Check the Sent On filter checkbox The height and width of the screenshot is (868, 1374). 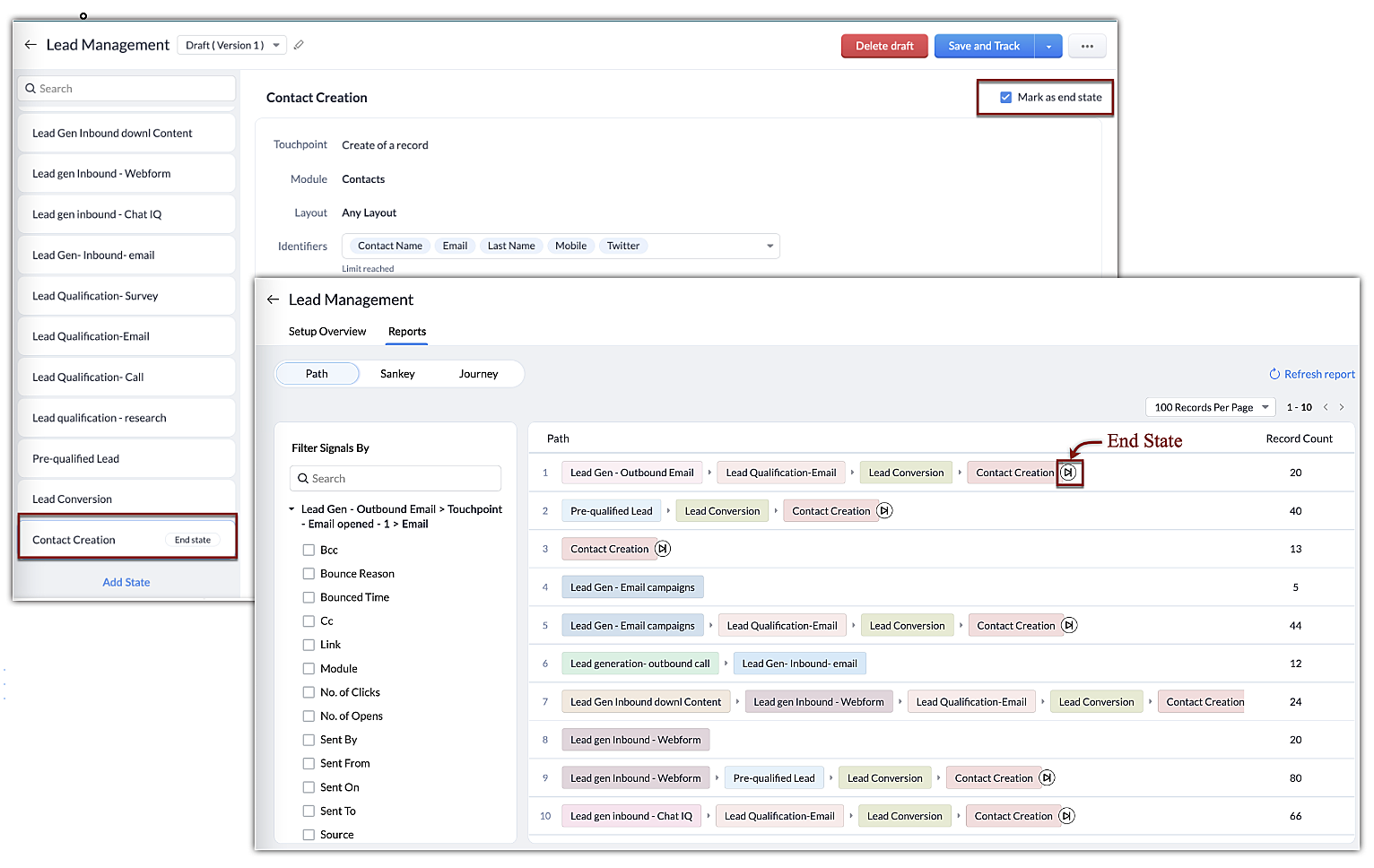point(309,787)
